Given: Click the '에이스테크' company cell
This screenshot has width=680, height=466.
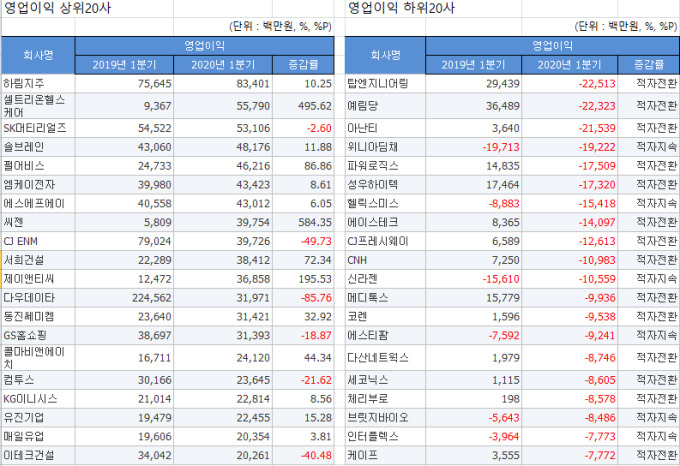Looking at the screenshot, I should point(385,222).
